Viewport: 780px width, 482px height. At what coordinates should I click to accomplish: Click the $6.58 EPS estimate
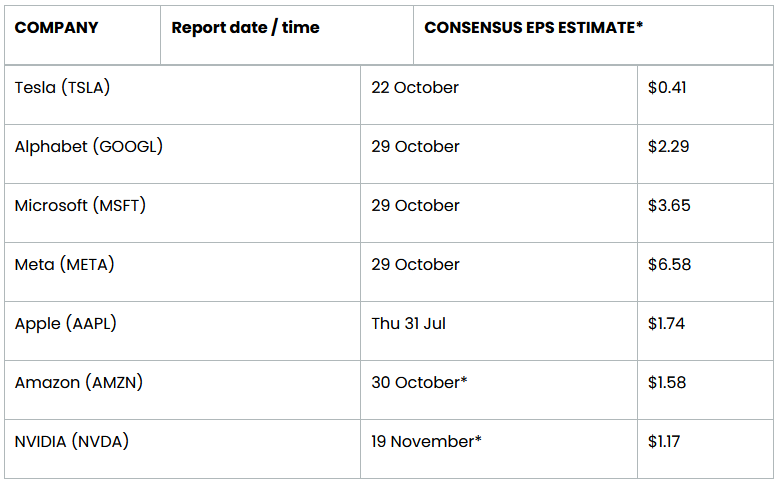[669, 265]
